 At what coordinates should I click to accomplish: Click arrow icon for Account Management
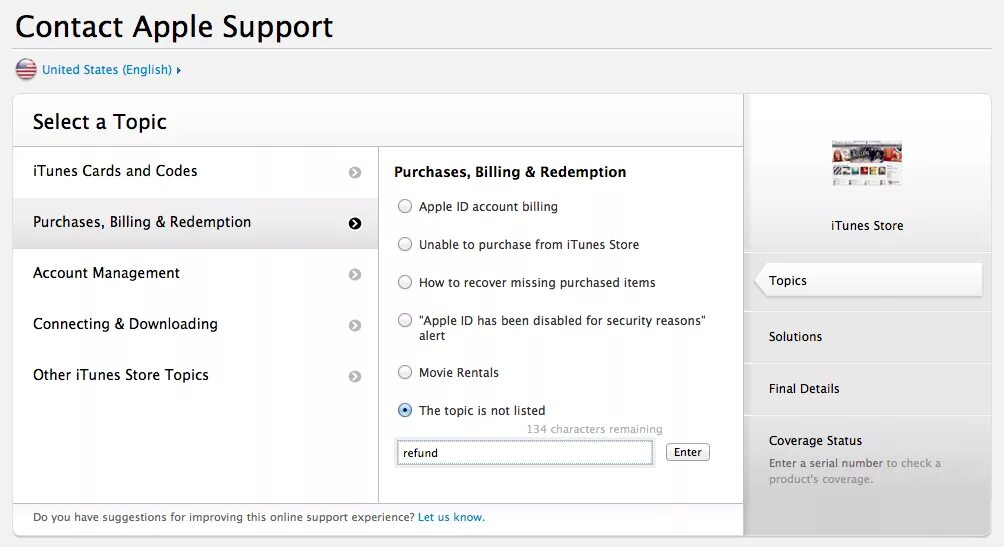pyautogui.click(x=355, y=274)
